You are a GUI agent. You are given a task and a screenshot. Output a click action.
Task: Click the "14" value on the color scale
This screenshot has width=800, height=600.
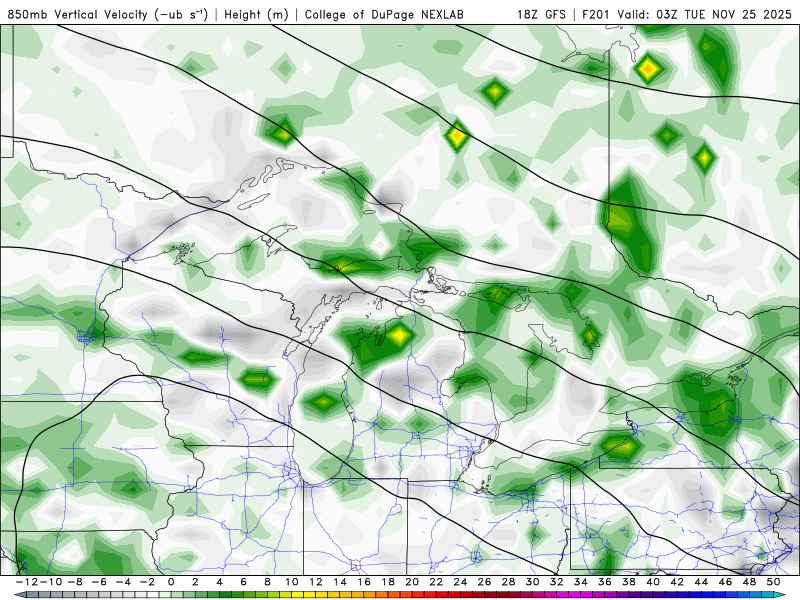(340, 582)
